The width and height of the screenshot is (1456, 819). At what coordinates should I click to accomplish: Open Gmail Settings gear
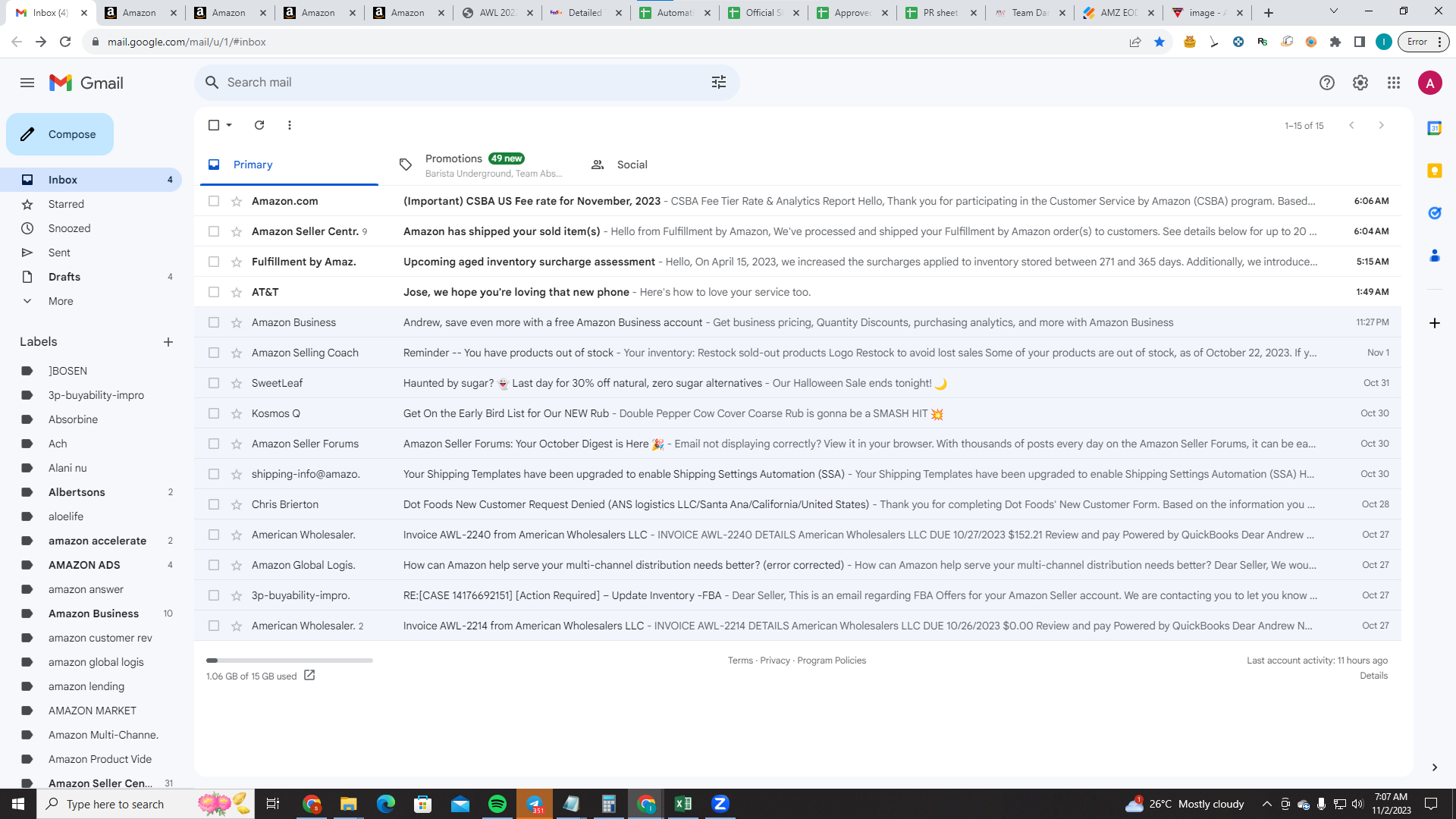click(1360, 83)
